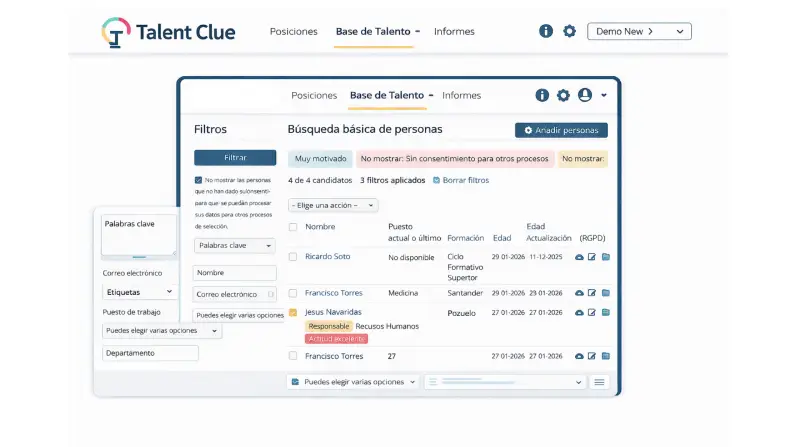The image size is (800, 447).
Task: Tick the checkbox for Francisco Torres with Medicina
Action: (x=293, y=293)
